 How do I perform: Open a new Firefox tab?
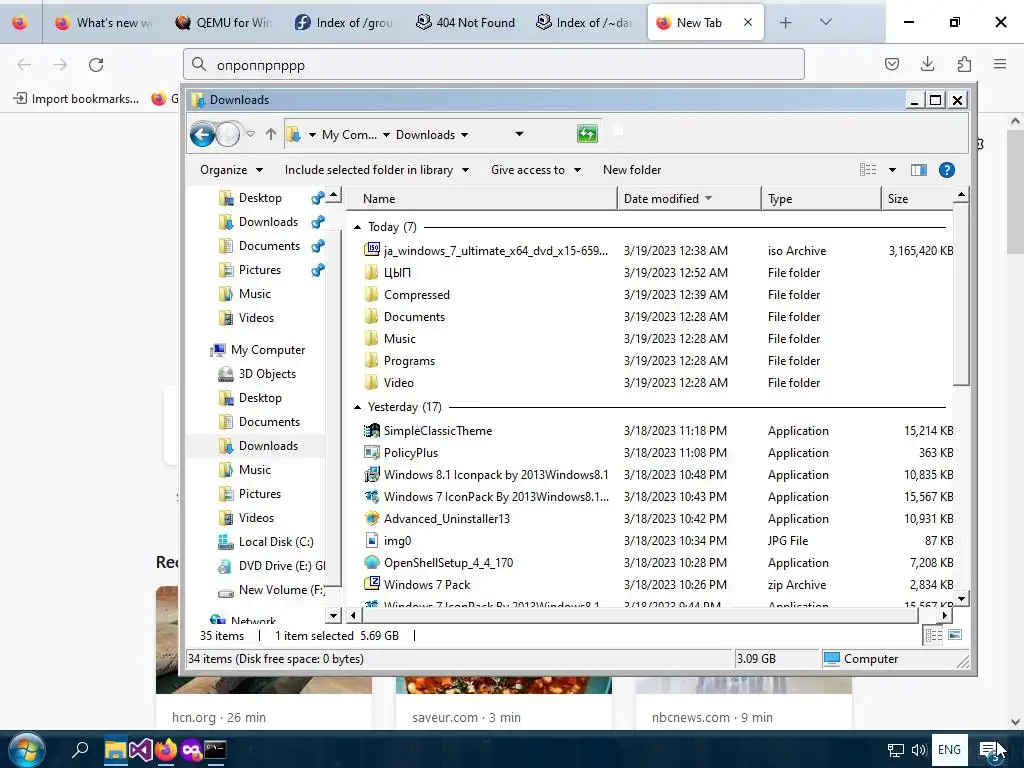coord(786,23)
